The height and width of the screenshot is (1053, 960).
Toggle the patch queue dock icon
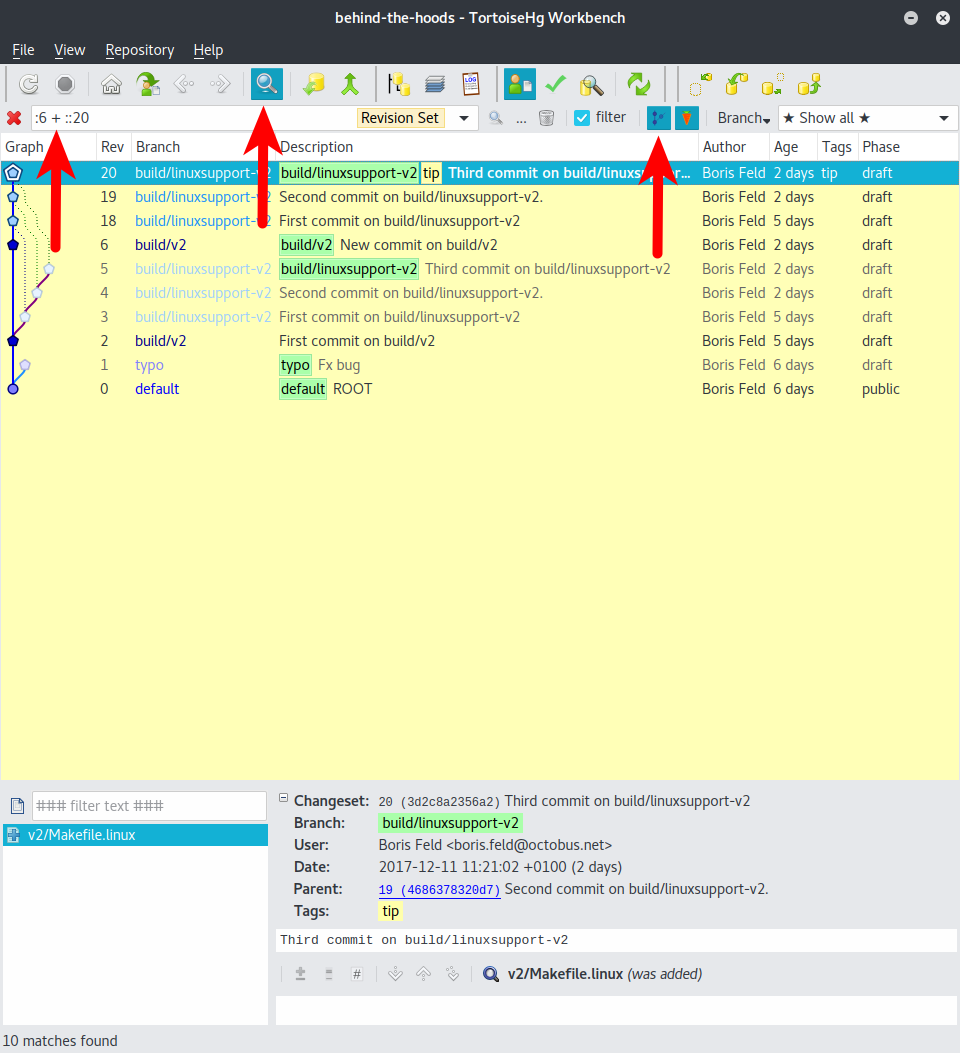click(x=435, y=85)
